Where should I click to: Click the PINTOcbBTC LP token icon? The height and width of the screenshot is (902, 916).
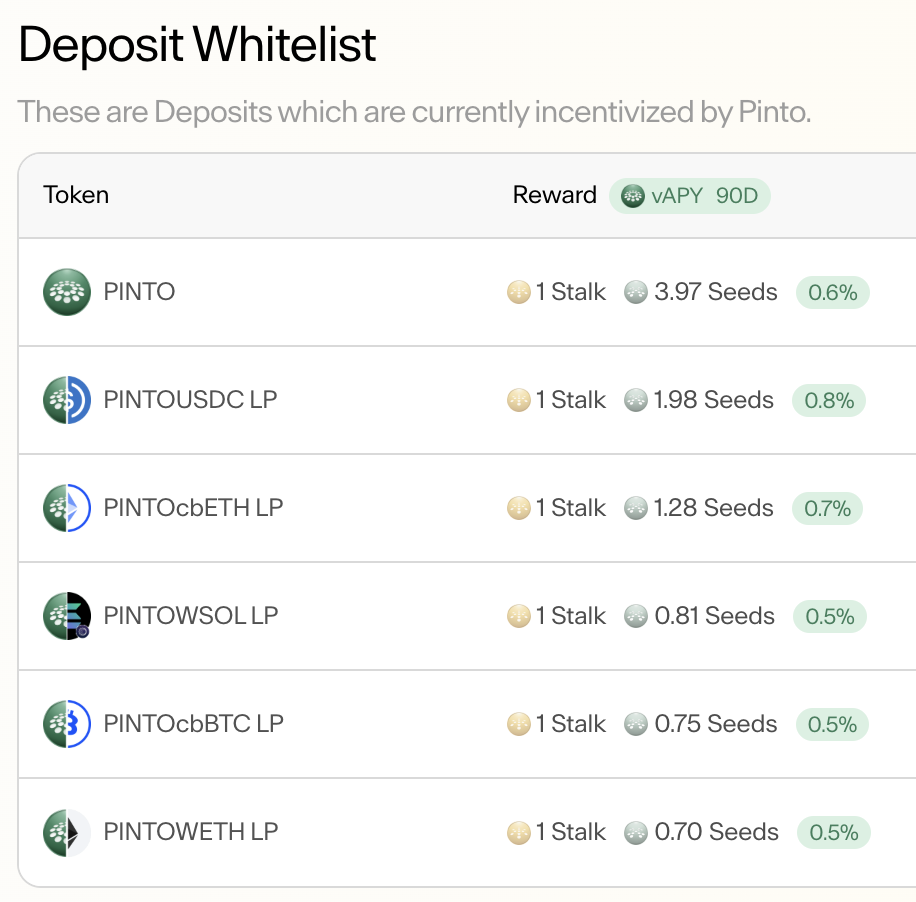pyautogui.click(x=67, y=724)
